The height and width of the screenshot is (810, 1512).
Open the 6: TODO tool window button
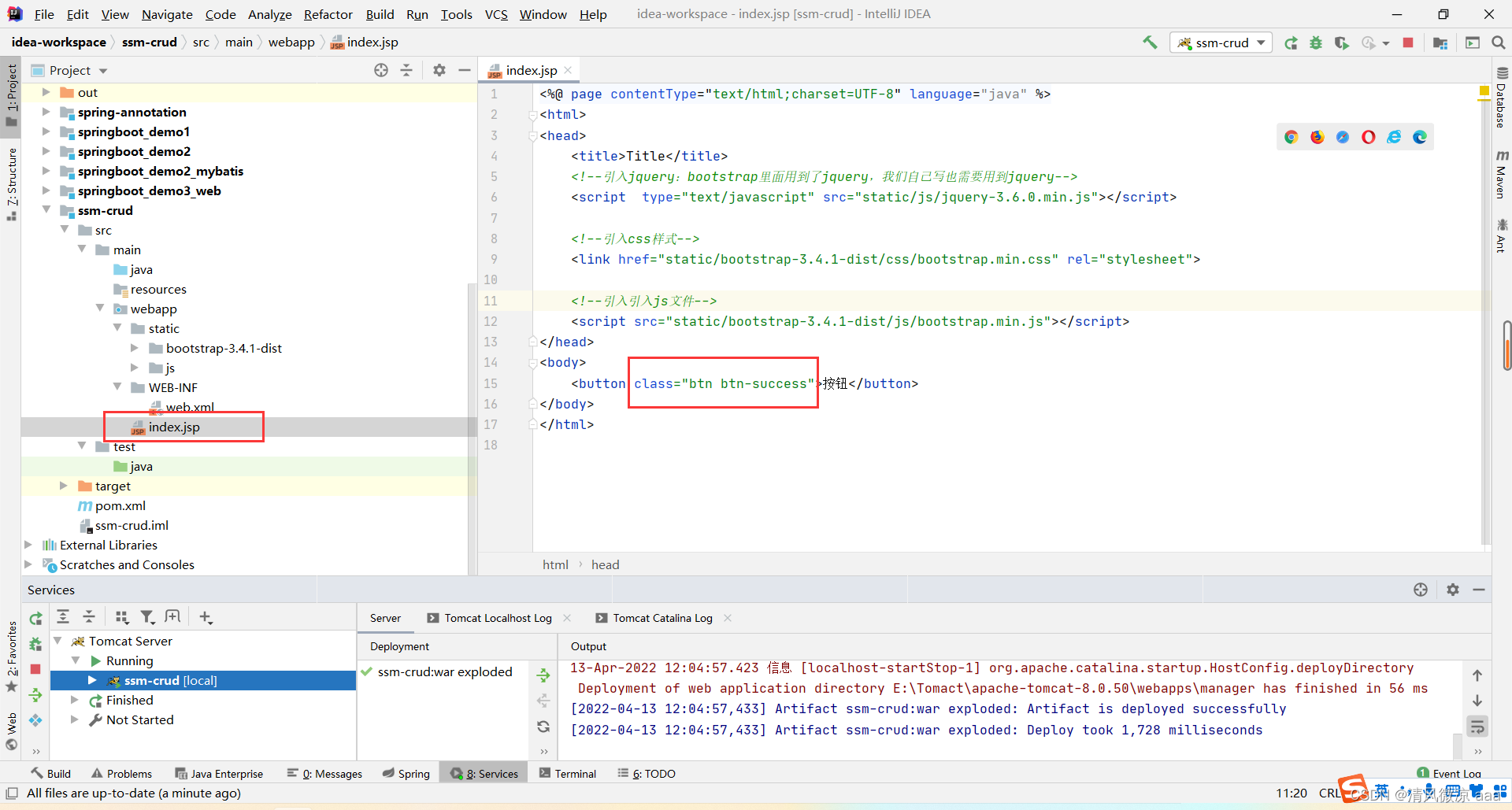647,774
